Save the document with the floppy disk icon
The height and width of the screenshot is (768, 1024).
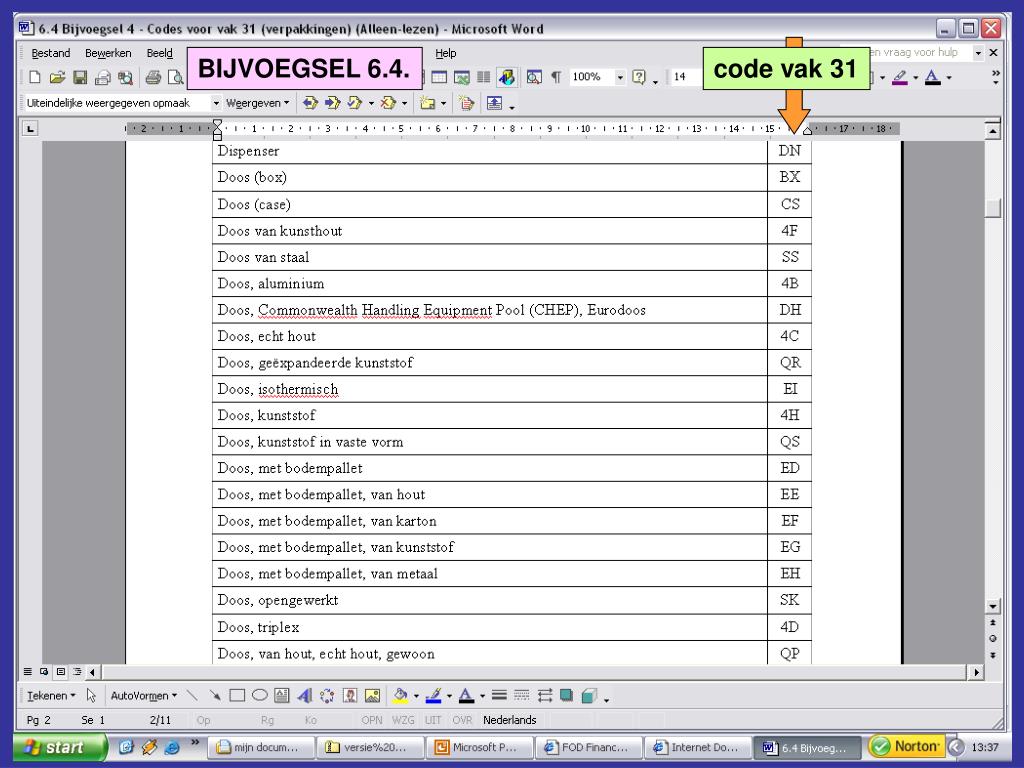pos(80,78)
